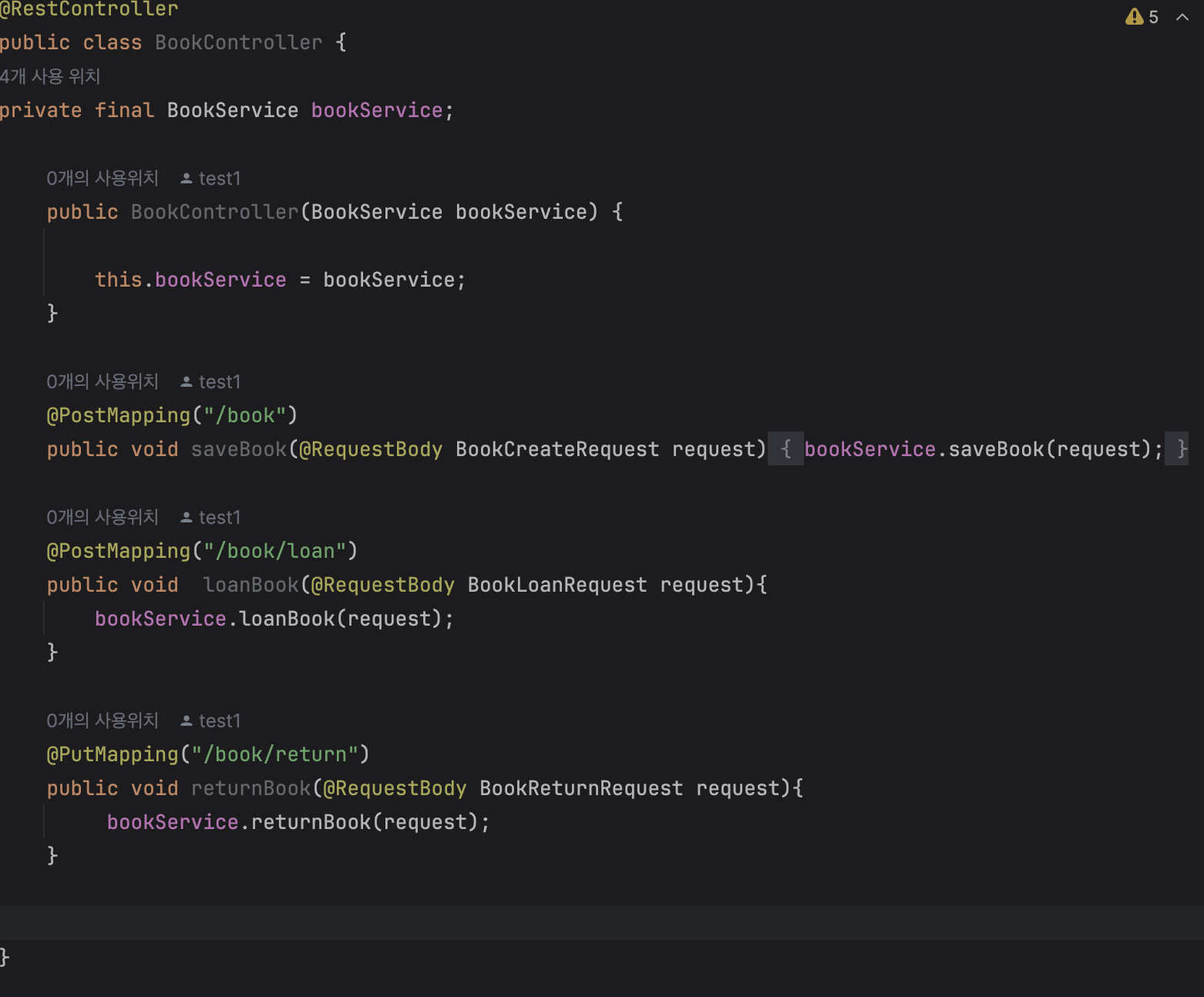1204x997 pixels.
Task: Click the up arrow next to warning count
Action: 1182,16
